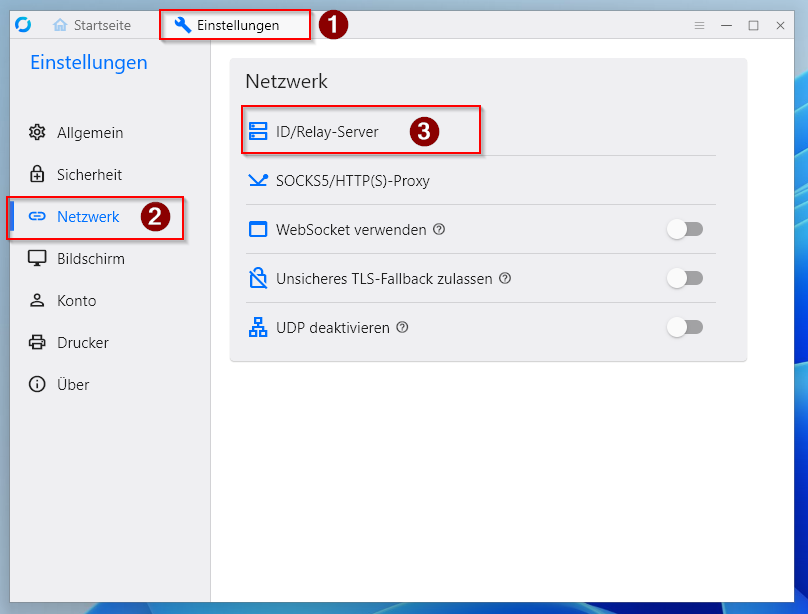Viewport: 808px width, 614px height.
Task: Toggle Unsicheres TLS-Fallback zulassen switch
Action: (685, 278)
